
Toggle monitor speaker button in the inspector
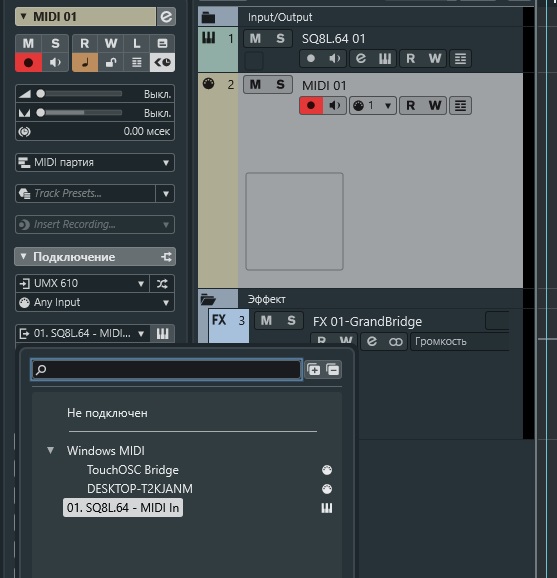tap(55, 62)
